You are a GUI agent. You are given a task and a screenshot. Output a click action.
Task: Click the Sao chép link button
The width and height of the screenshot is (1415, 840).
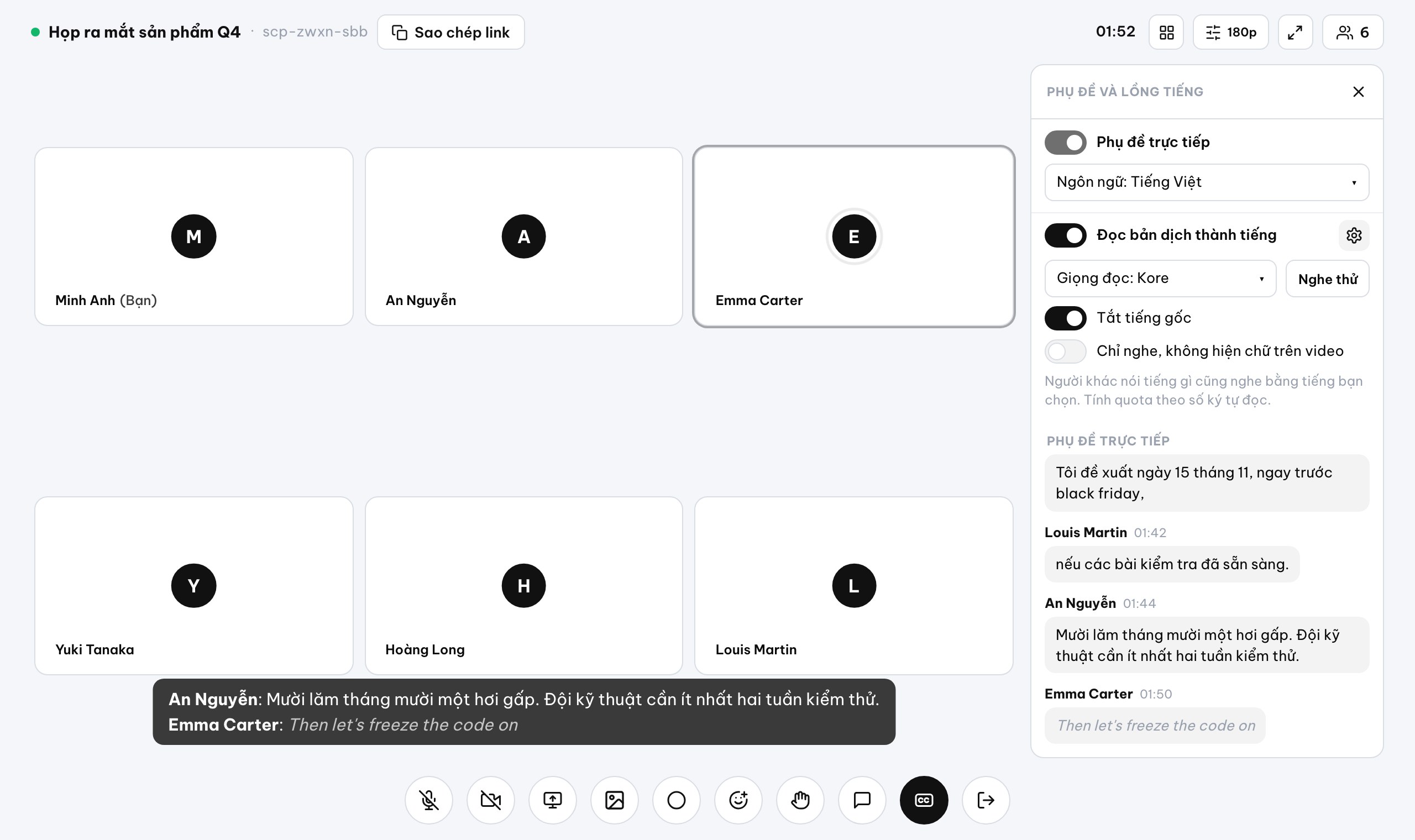pos(450,32)
